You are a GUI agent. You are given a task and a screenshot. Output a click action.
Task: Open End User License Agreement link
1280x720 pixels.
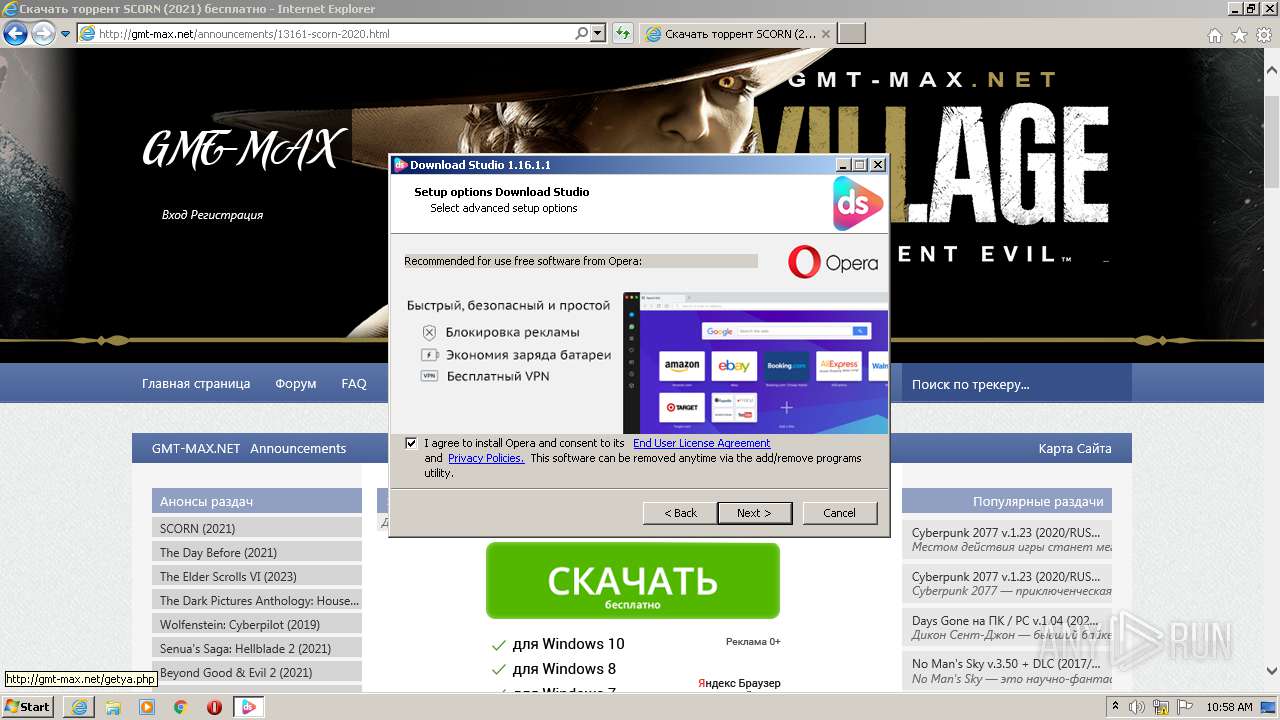click(701, 443)
